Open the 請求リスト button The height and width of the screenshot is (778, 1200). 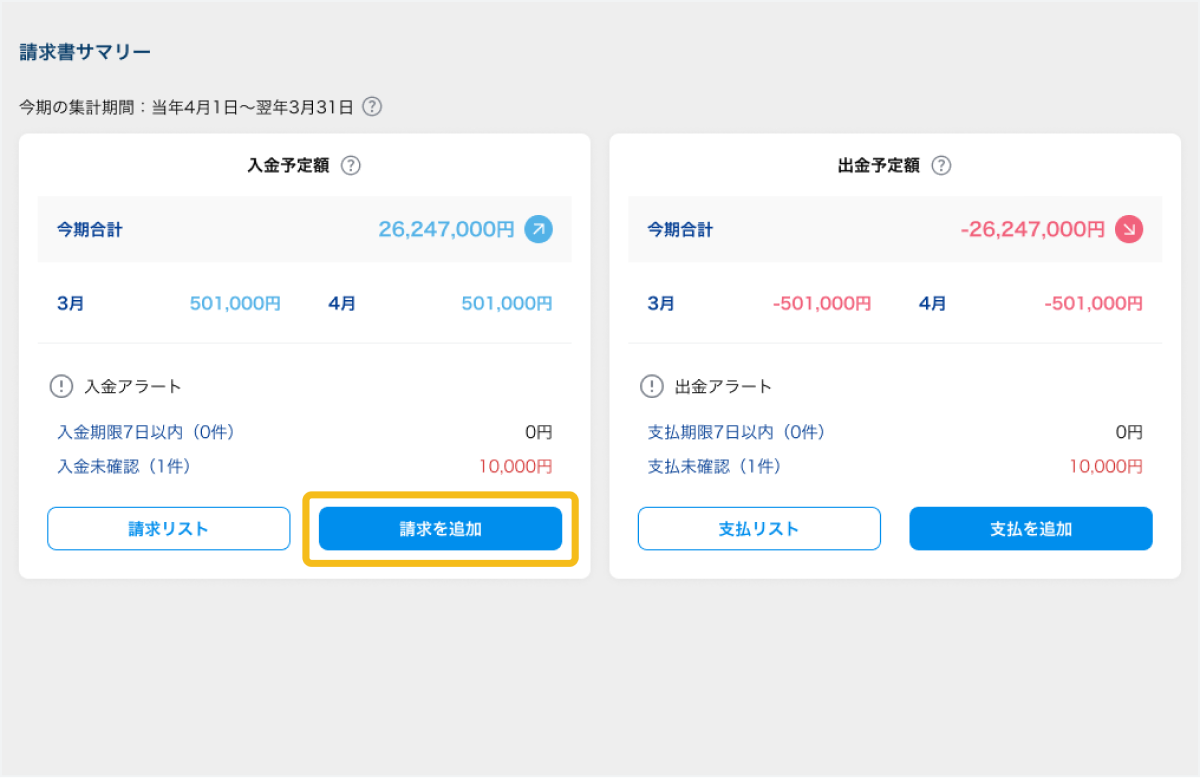168,529
